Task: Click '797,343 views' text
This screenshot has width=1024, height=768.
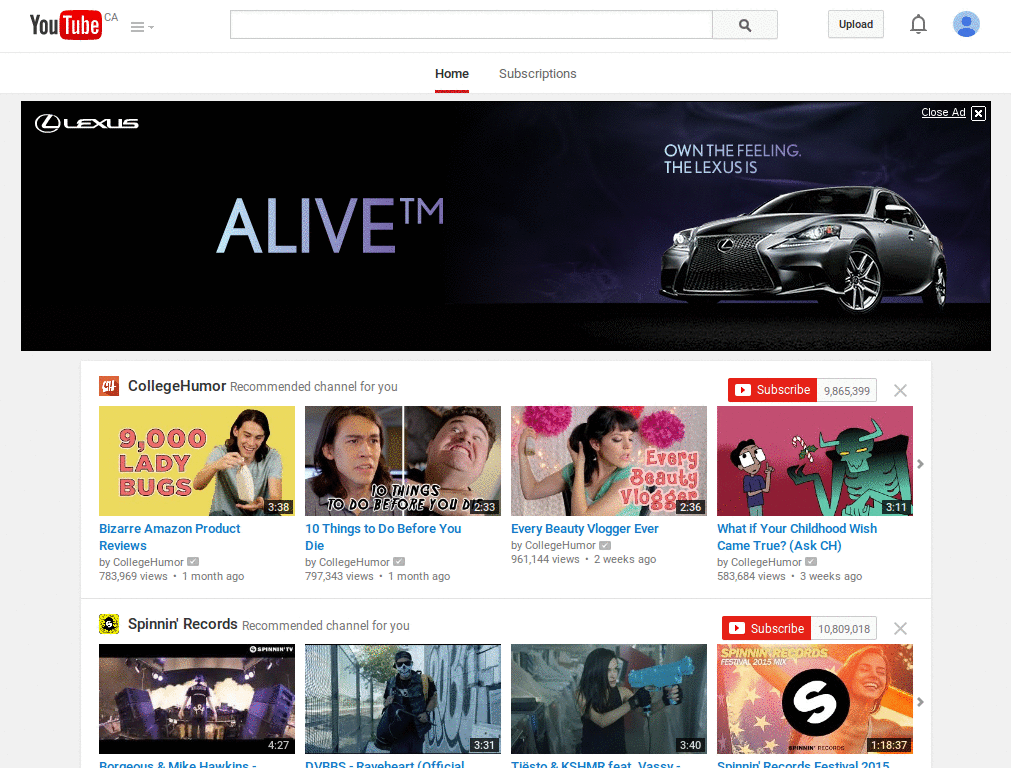Action: point(339,576)
